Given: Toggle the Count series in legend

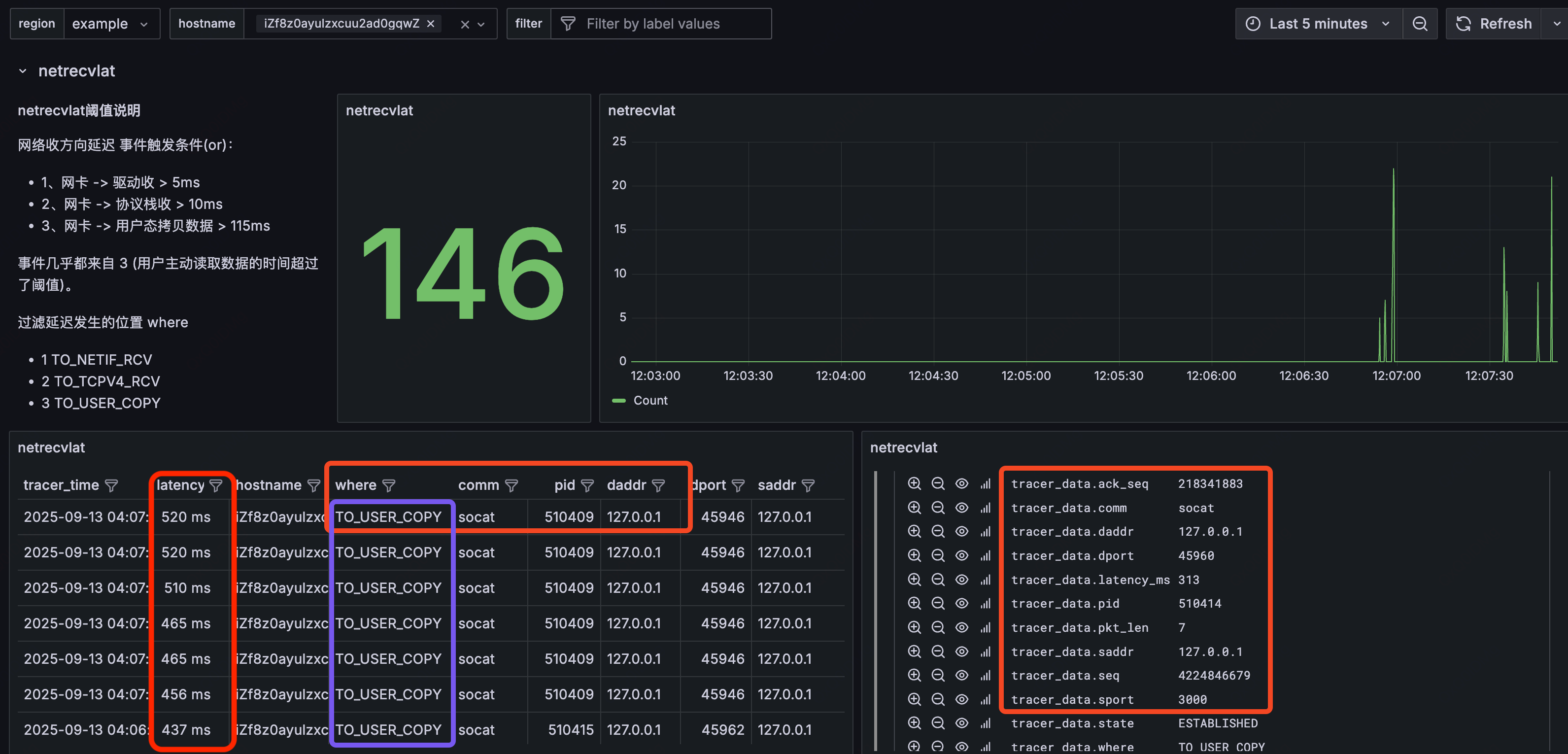Looking at the screenshot, I should click(649, 401).
